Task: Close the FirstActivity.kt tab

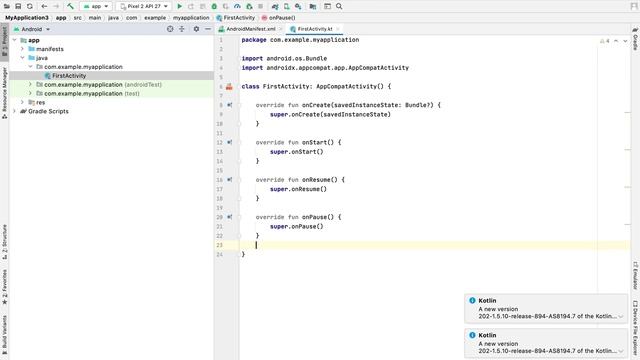Action: point(338,29)
